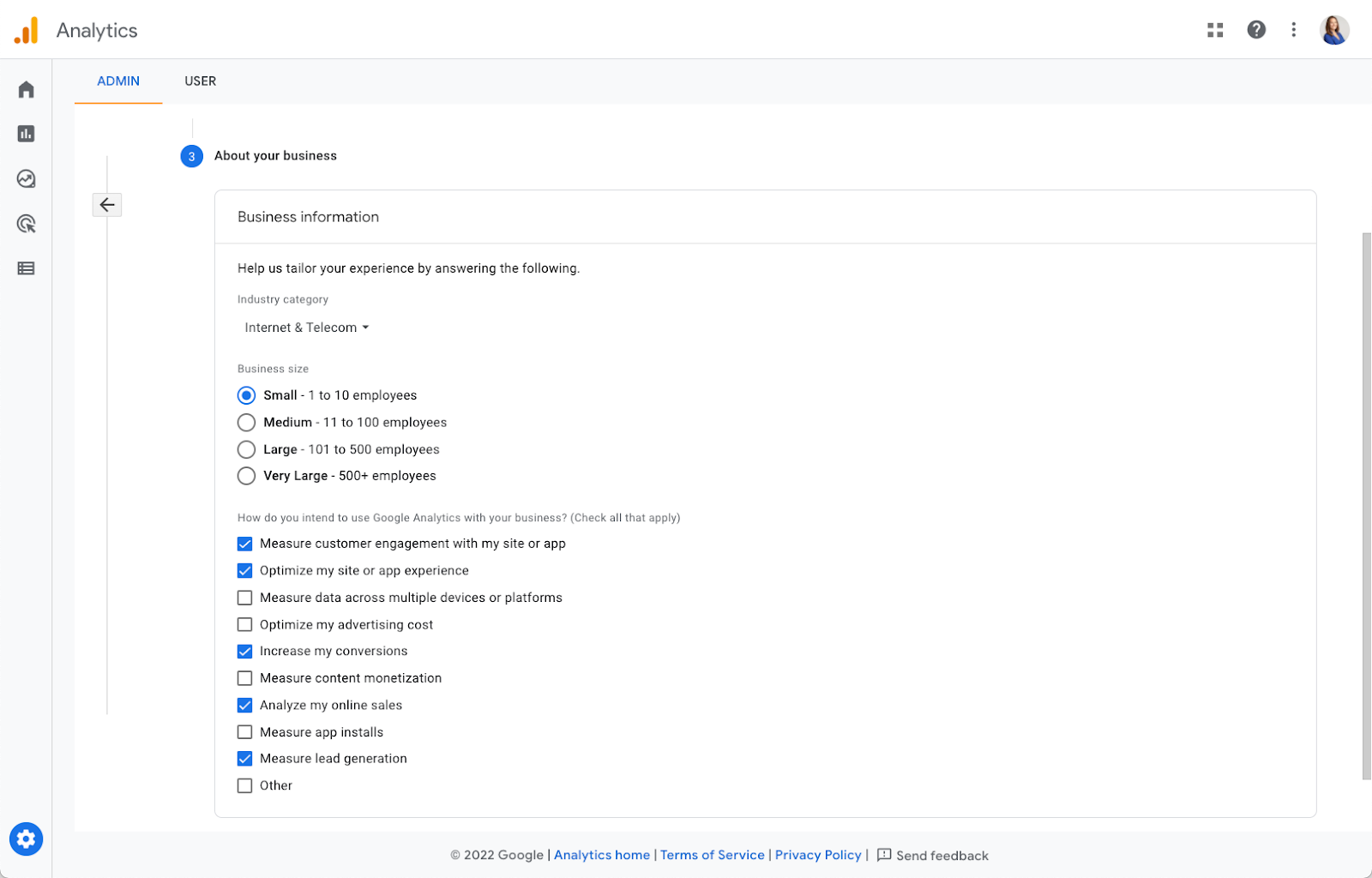This screenshot has width=1372, height=878.
Task: Select Very Large 500+ employees
Action: tap(246, 476)
